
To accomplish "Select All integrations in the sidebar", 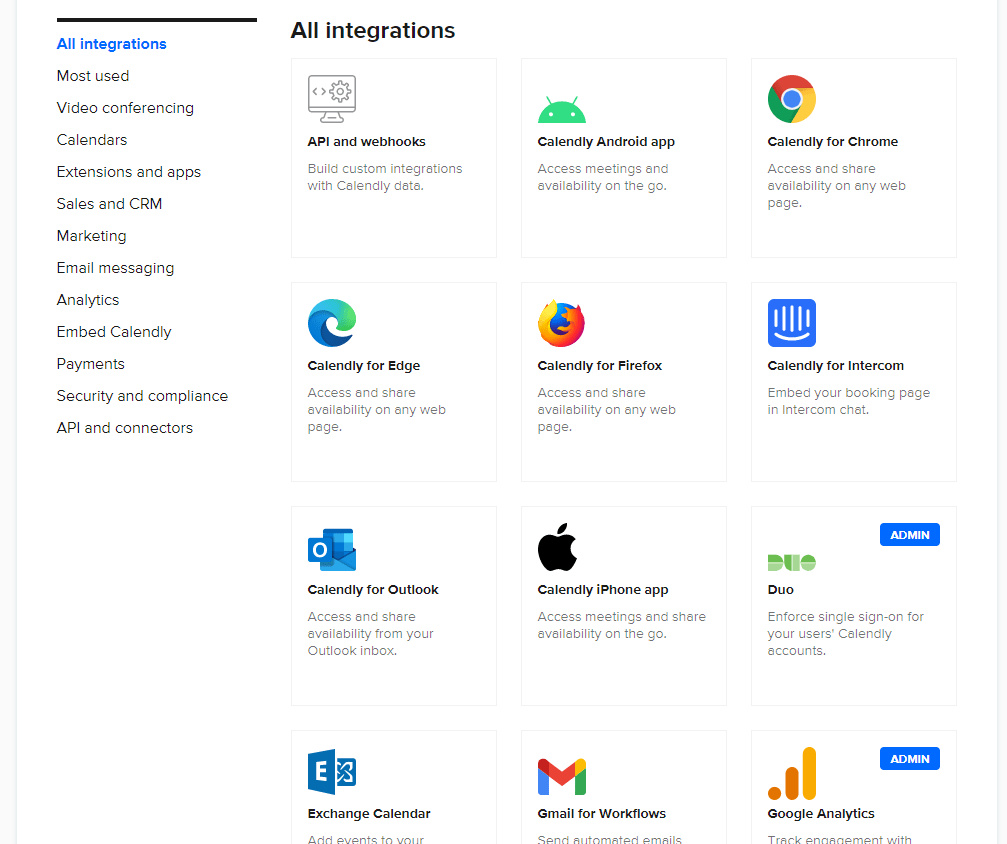I will tap(111, 44).
